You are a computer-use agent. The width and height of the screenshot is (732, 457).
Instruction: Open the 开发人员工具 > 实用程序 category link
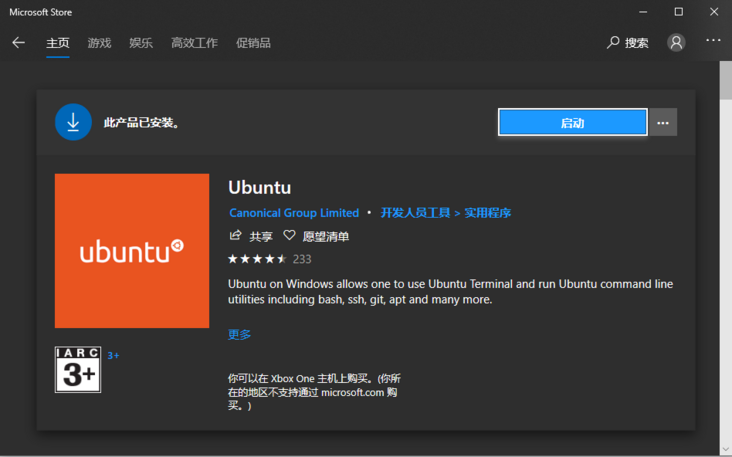coord(445,213)
